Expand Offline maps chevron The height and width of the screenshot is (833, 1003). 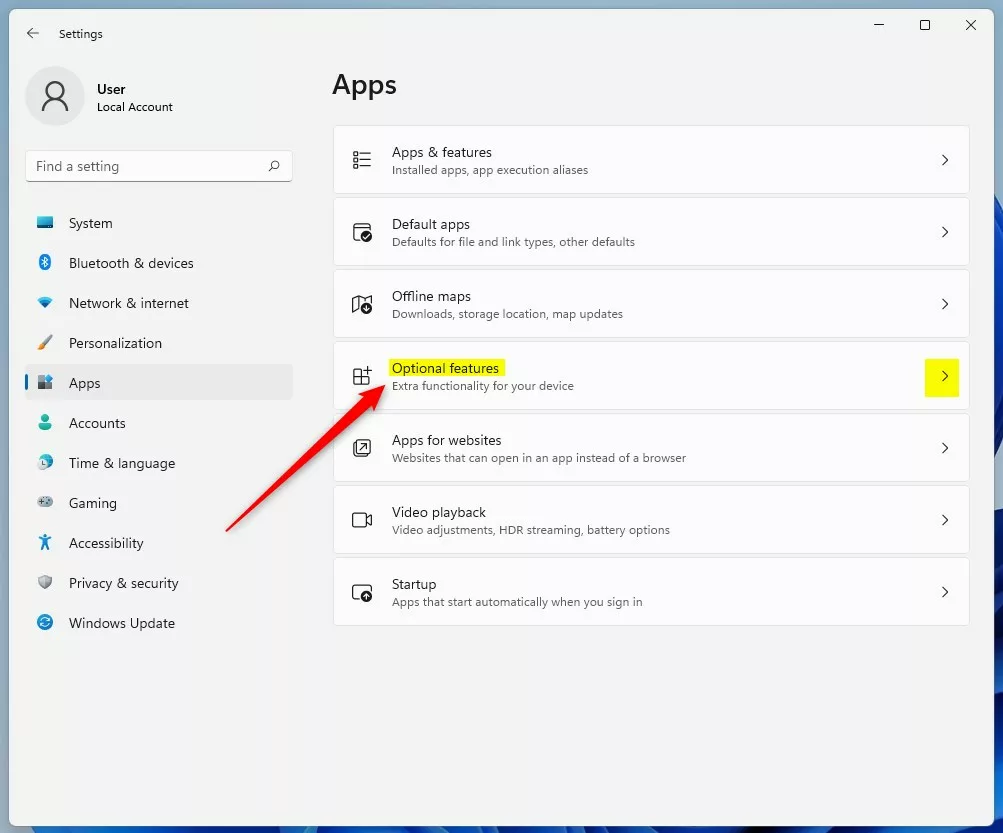945,304
